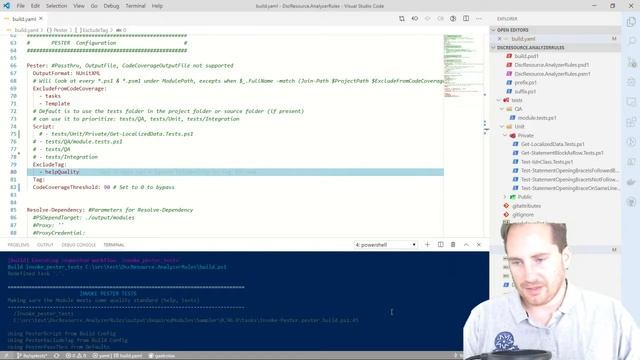Open the Explorer view in the activity bar

[631, 22]
